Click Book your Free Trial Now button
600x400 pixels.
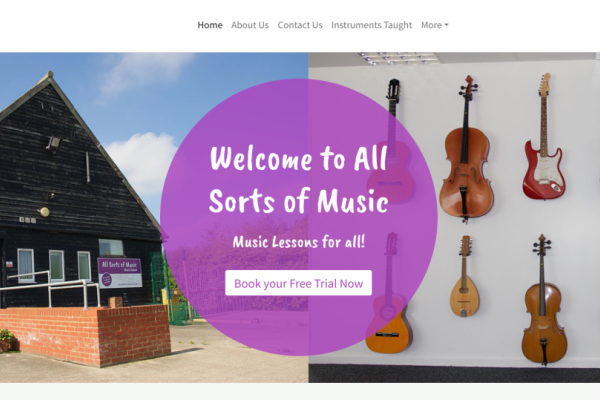pos(298,283)
